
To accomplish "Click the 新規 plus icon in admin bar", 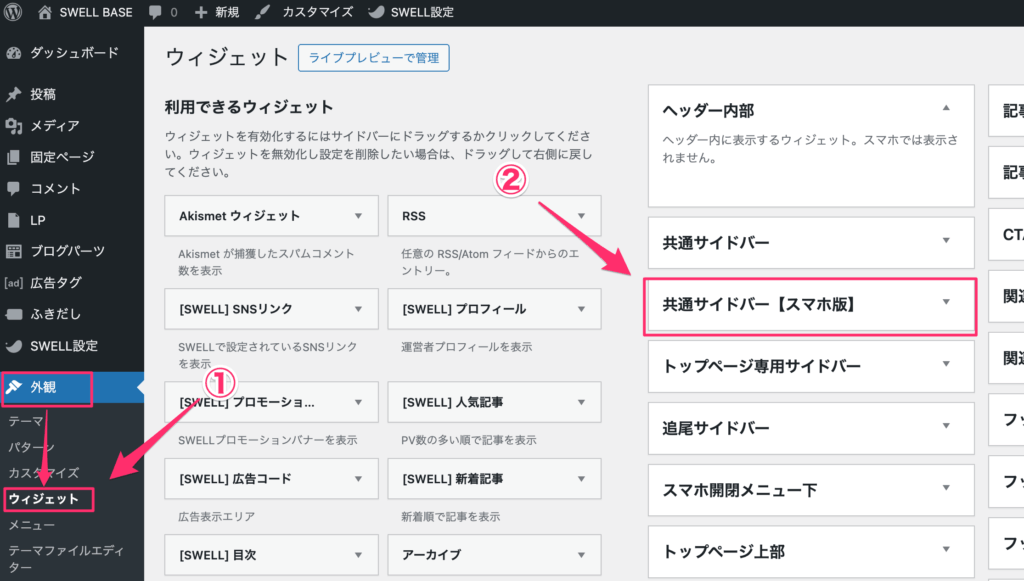I will click(200, 12).
